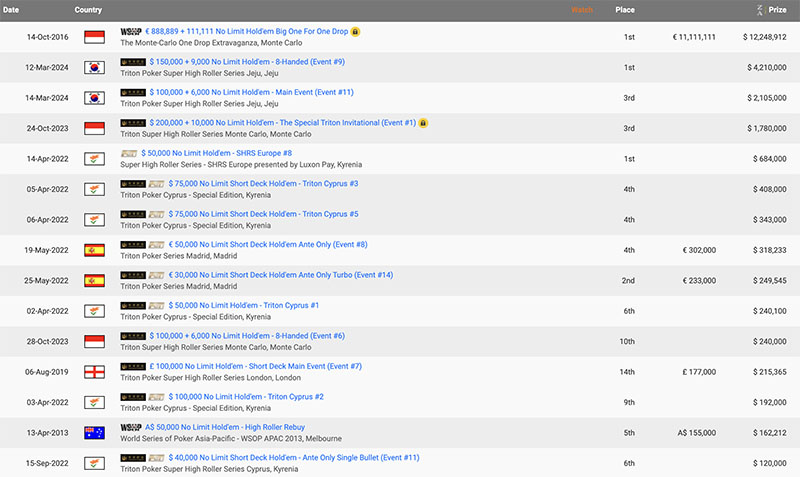
Task: Click the WSOP logo on Big One For One Drop
Action: tap(131, 32)
